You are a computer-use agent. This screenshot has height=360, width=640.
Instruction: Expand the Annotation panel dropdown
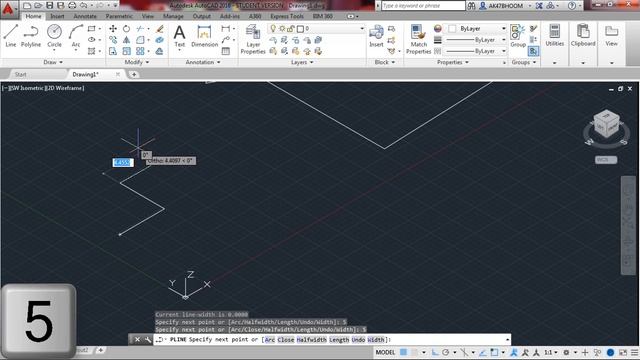tap(203, 62)
